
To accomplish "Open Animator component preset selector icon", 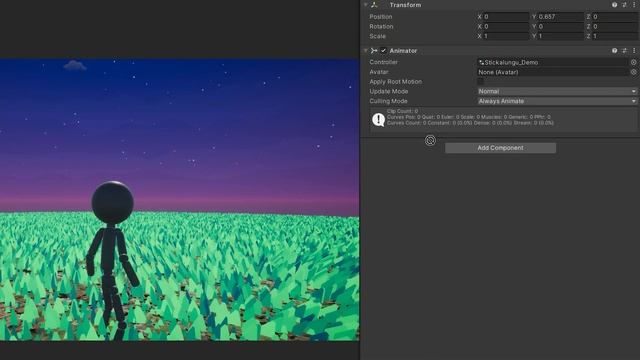I will (624, 51).
